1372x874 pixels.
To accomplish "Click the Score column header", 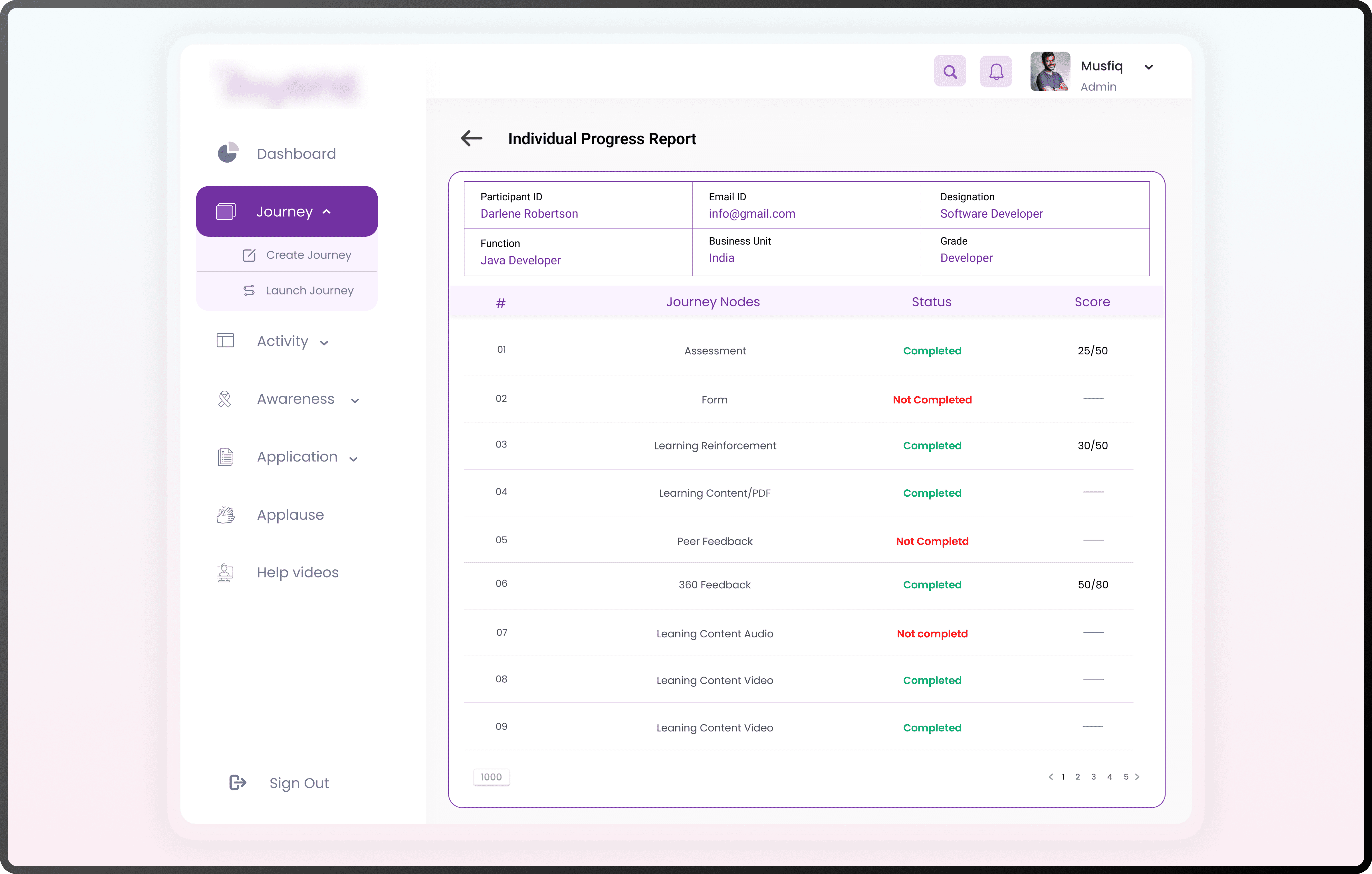I will click(1092, 302).
